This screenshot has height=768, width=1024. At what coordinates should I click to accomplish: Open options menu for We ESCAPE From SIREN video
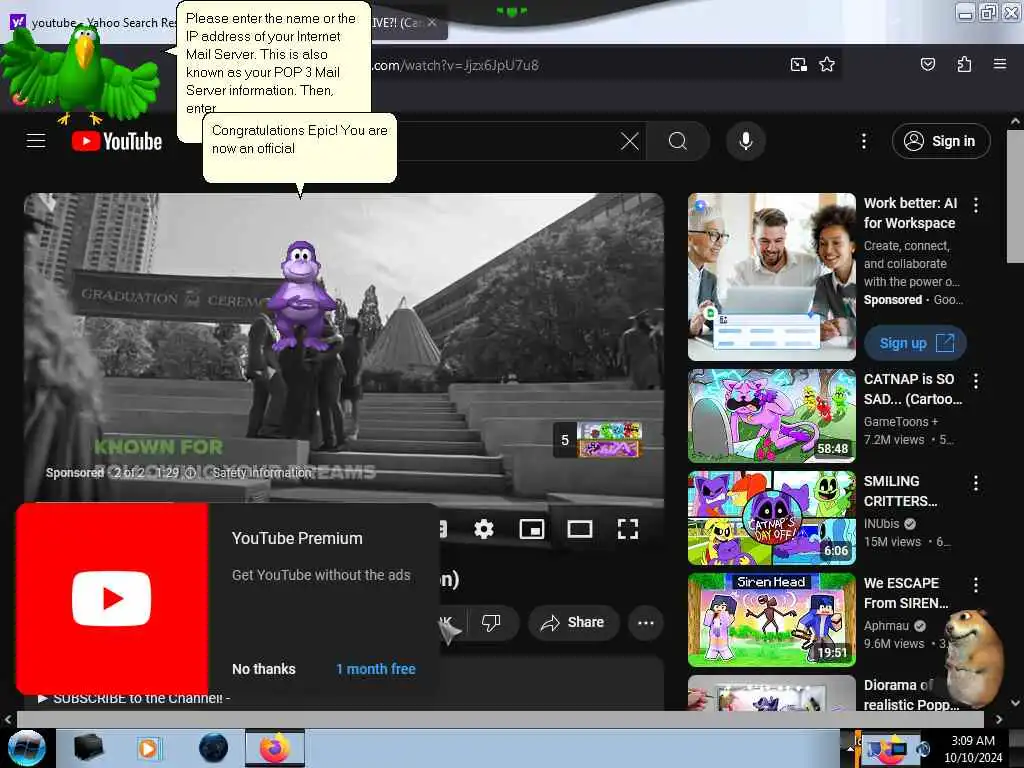pyautogui.click(x=976, y=585)
